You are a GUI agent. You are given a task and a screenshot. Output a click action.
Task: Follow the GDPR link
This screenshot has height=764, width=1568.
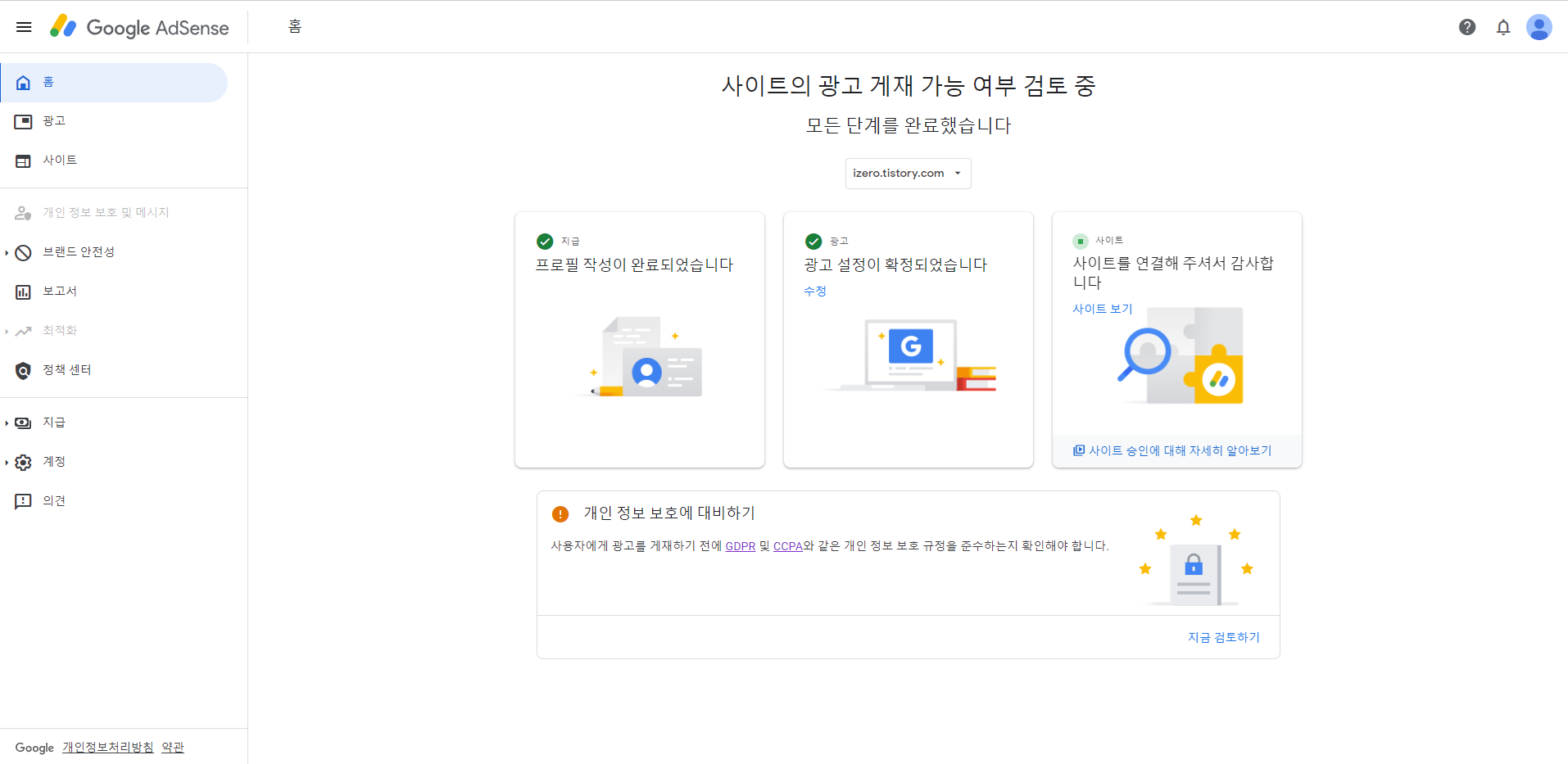point(741,546)
